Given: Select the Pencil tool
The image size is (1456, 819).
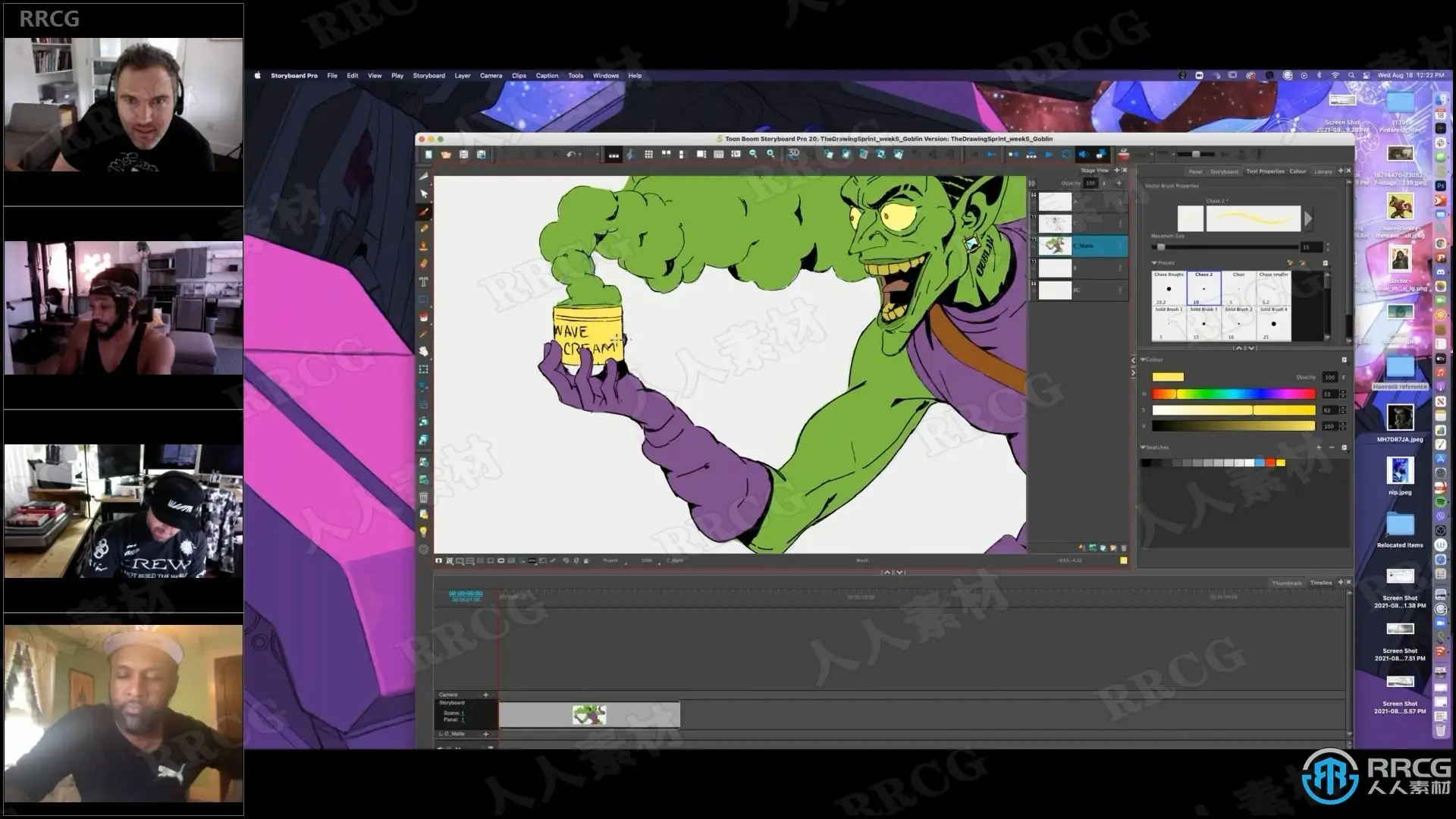Looking at the screenshot, I should [424, 228].
